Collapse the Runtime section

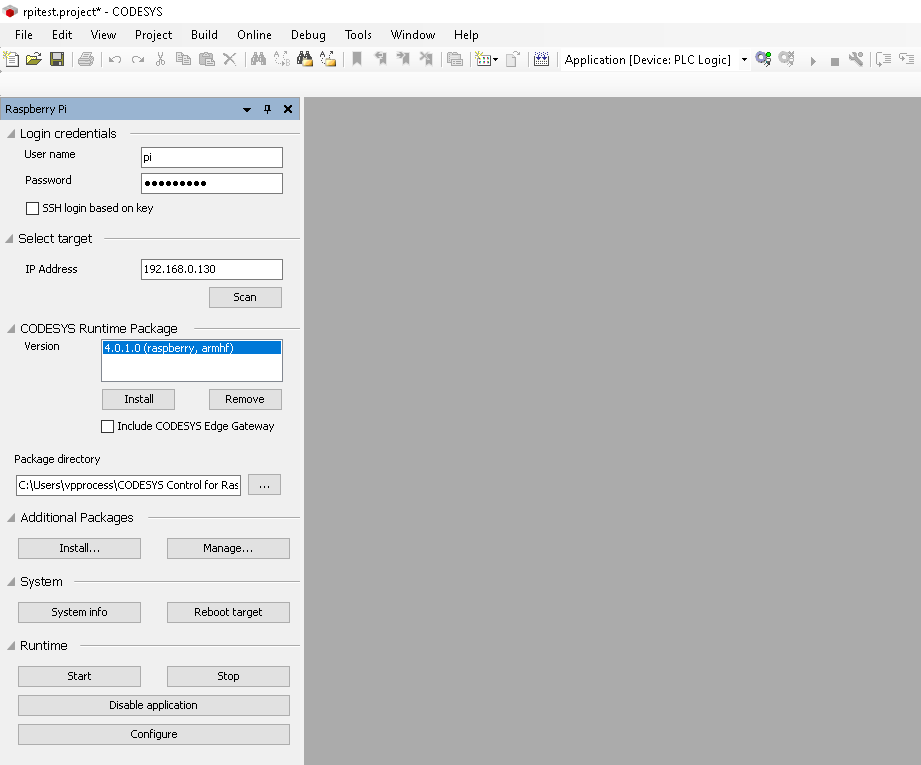[x=11, y=646]
